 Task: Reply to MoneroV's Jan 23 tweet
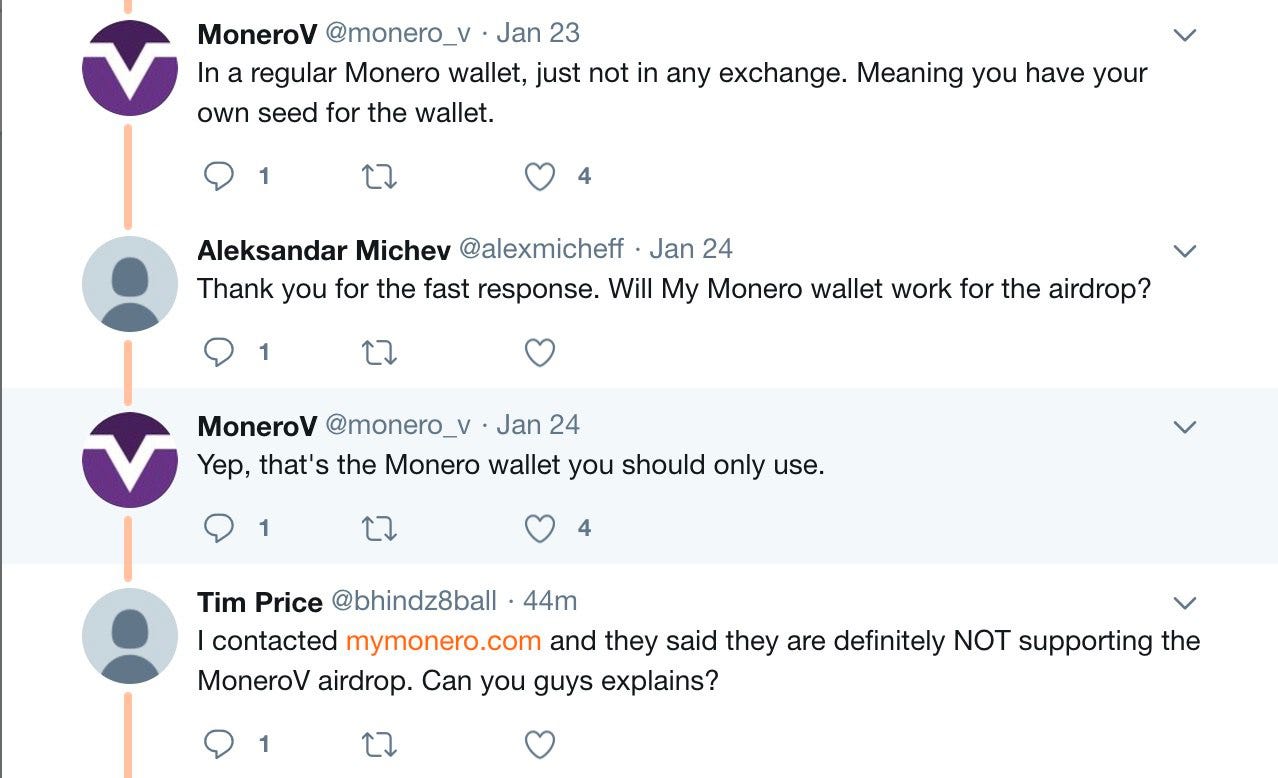pyautogui.click(x=219, y=176)
